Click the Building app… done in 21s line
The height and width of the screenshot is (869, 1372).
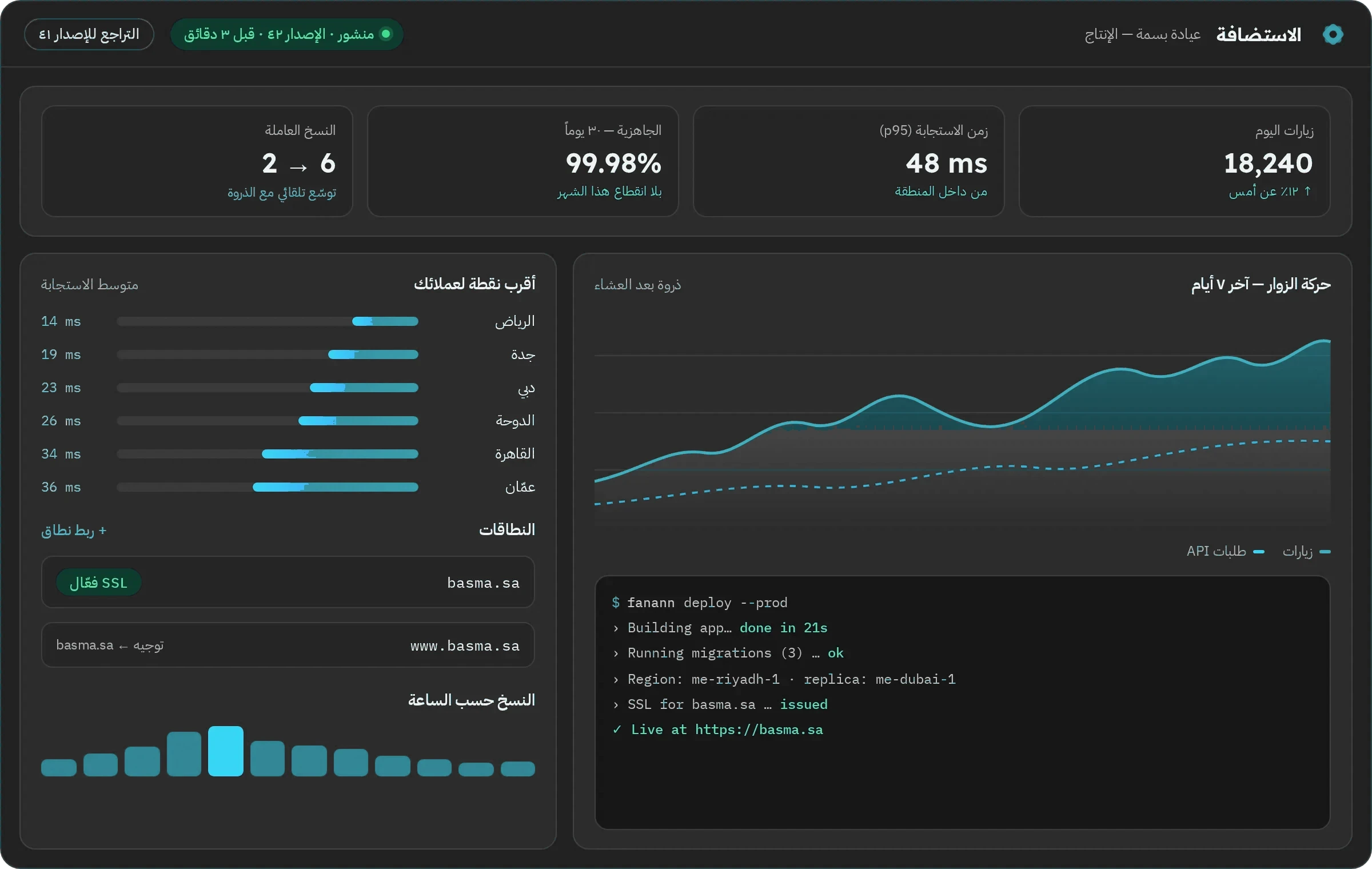coord(720,628)
